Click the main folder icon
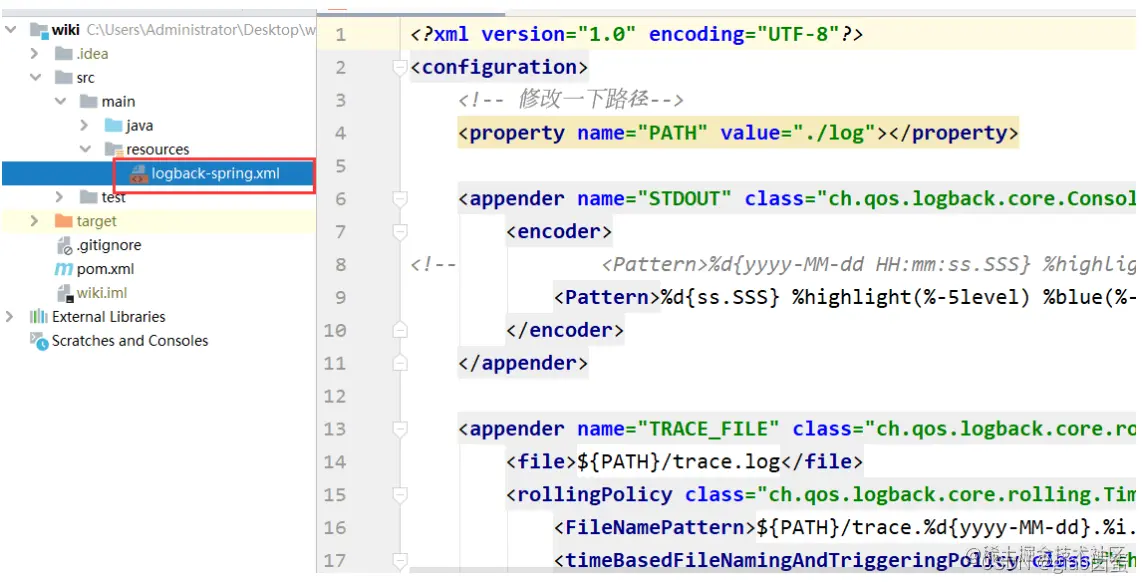This screenshot has width=1144, height=583. pyautogui.click(x=88, y=101)
